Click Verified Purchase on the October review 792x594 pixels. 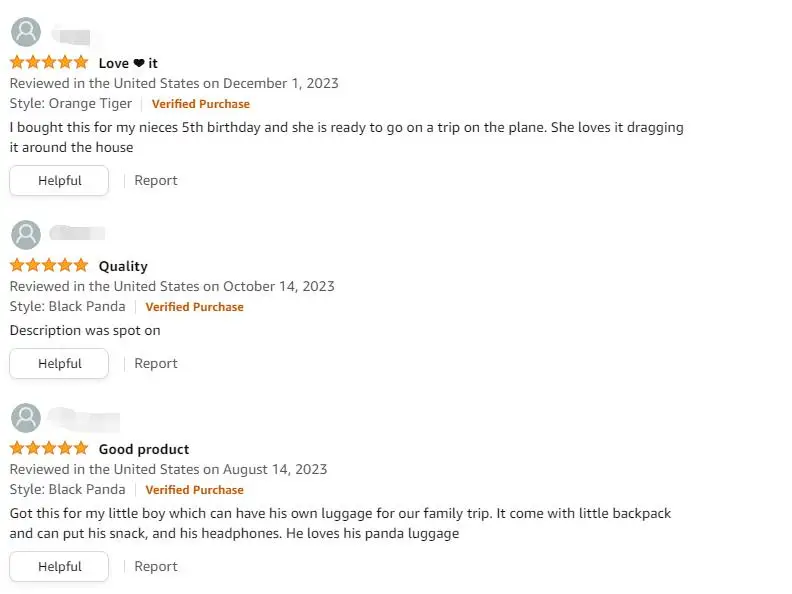(195, 307)
